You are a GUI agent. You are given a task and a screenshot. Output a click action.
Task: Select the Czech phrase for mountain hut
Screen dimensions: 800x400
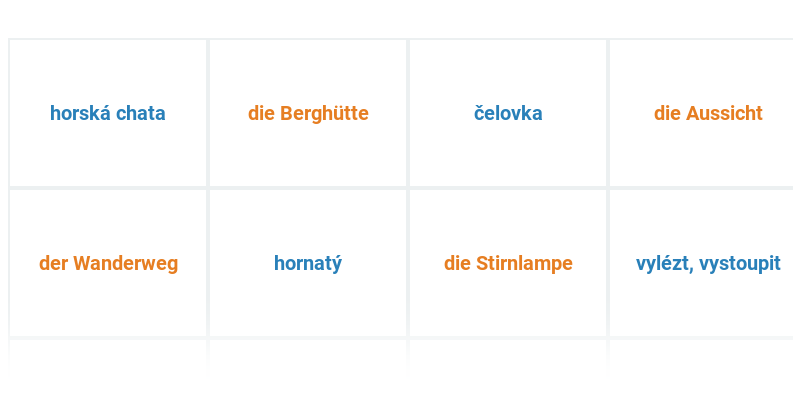click(x=108, y=113)
